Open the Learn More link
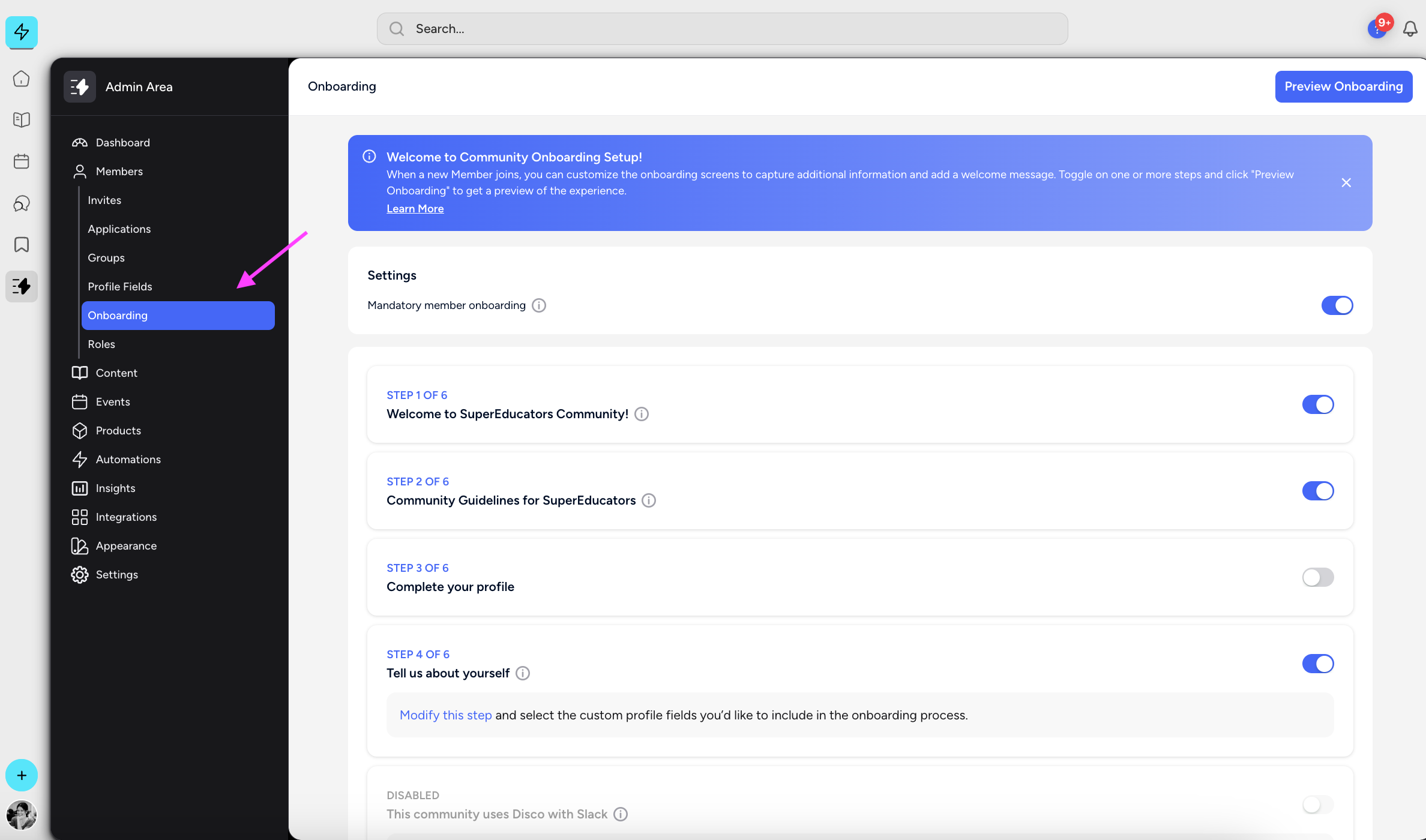Image resolution: width=1426 pixels, height=840 pixels. click(x=415, y=208)
